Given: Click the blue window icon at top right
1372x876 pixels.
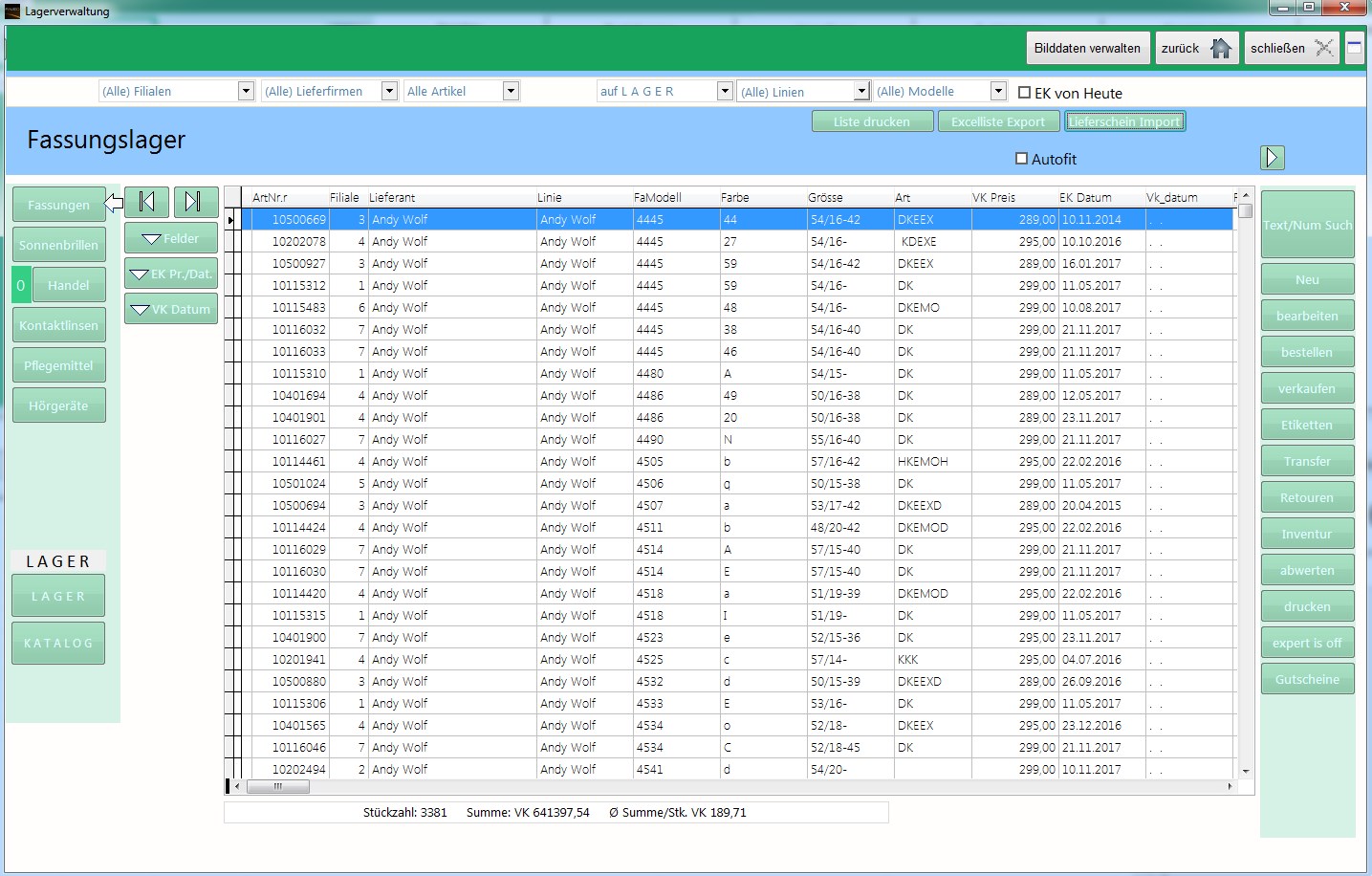Looking at the screenshot, I should point(1354,48).
